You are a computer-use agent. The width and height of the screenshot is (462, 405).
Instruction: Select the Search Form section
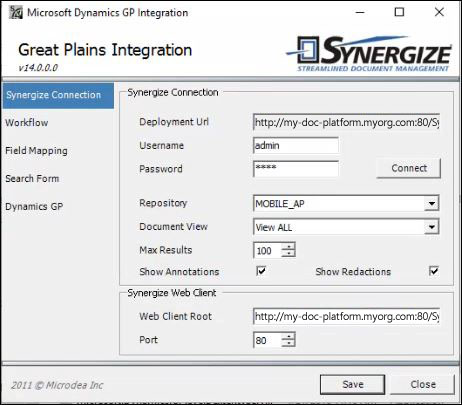coord(32,179)
